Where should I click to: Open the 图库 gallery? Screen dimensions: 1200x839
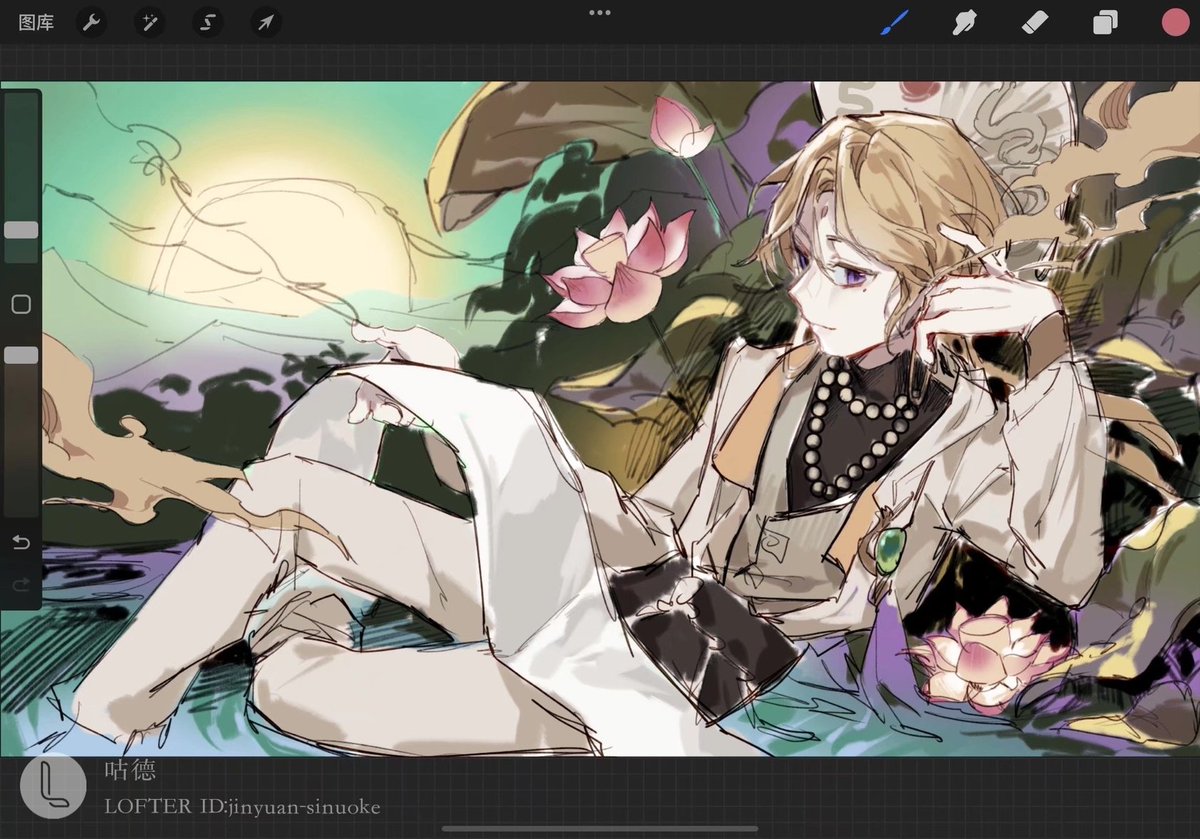(36, 22)
